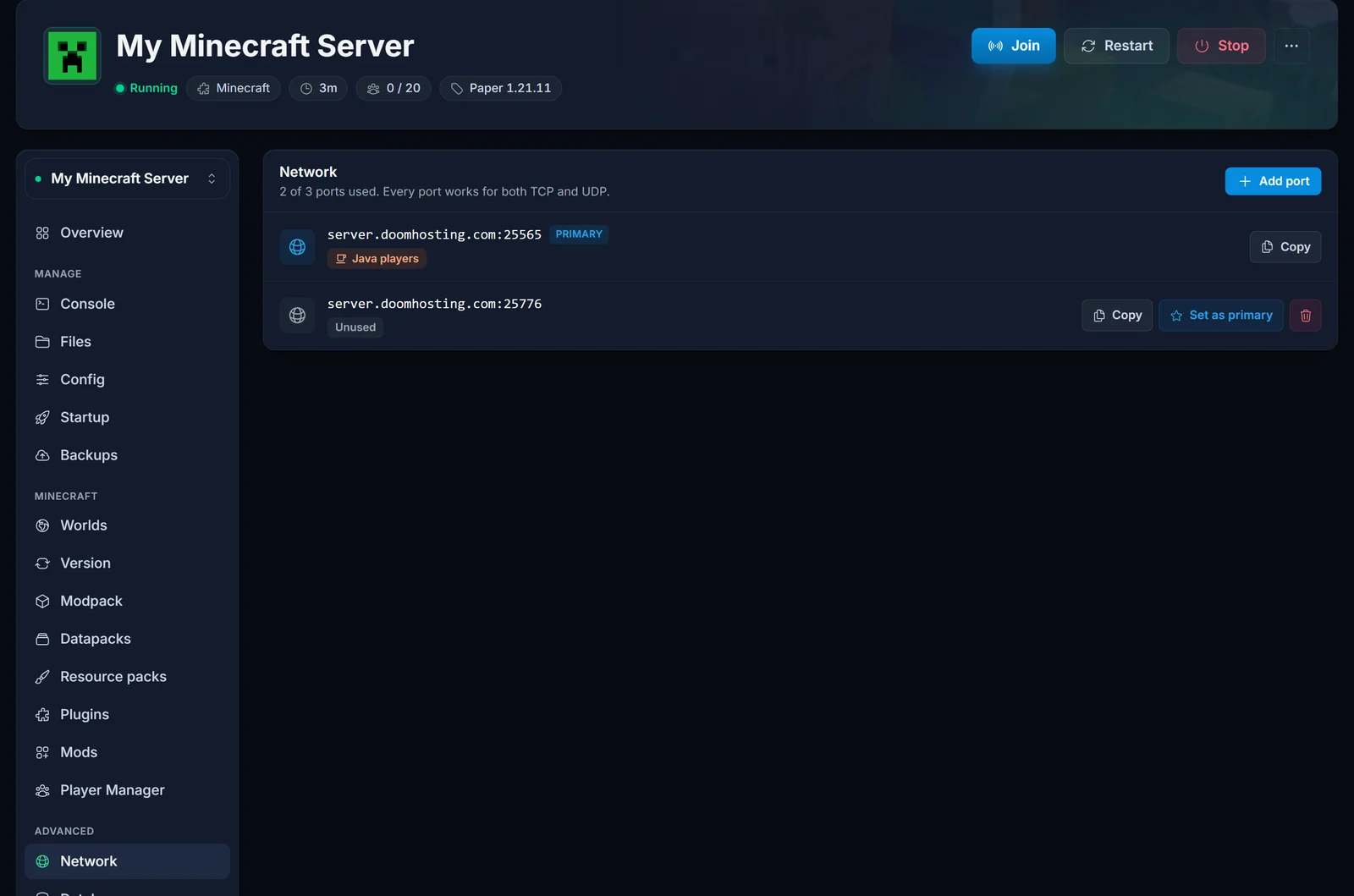Viewport: 1354px width, 896px height.
Task: Navigate to Startup settings
Action: point(127,417)
